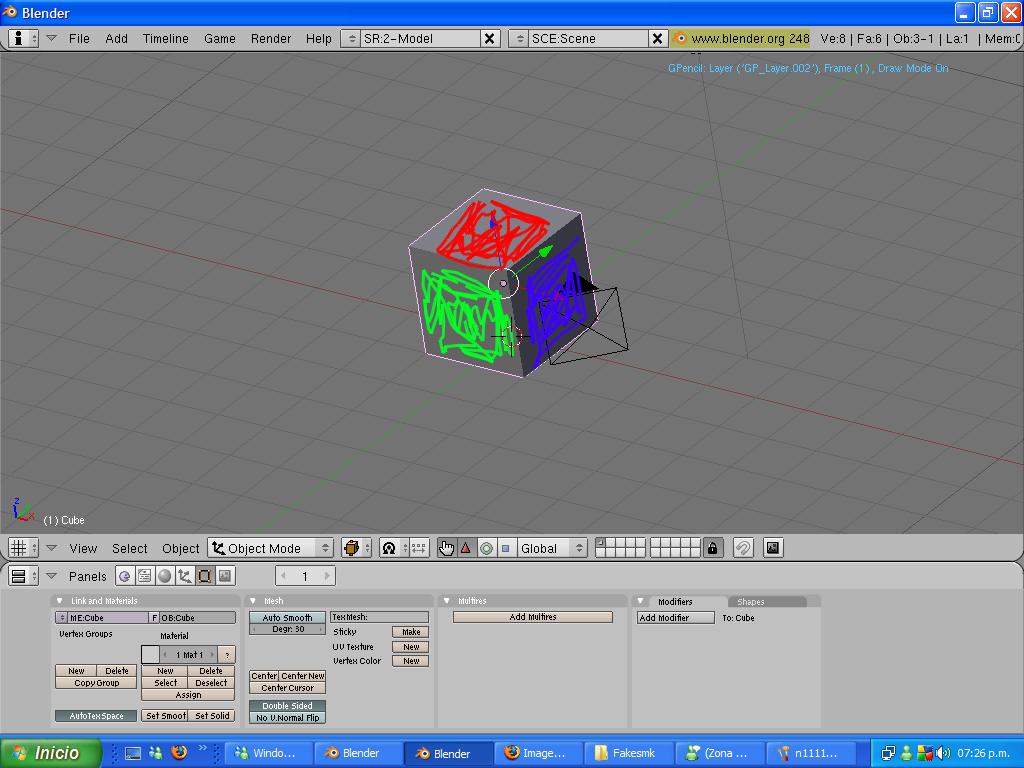
Task: Collapse the Multires panel triangle
Action: [x=447, y=601]
